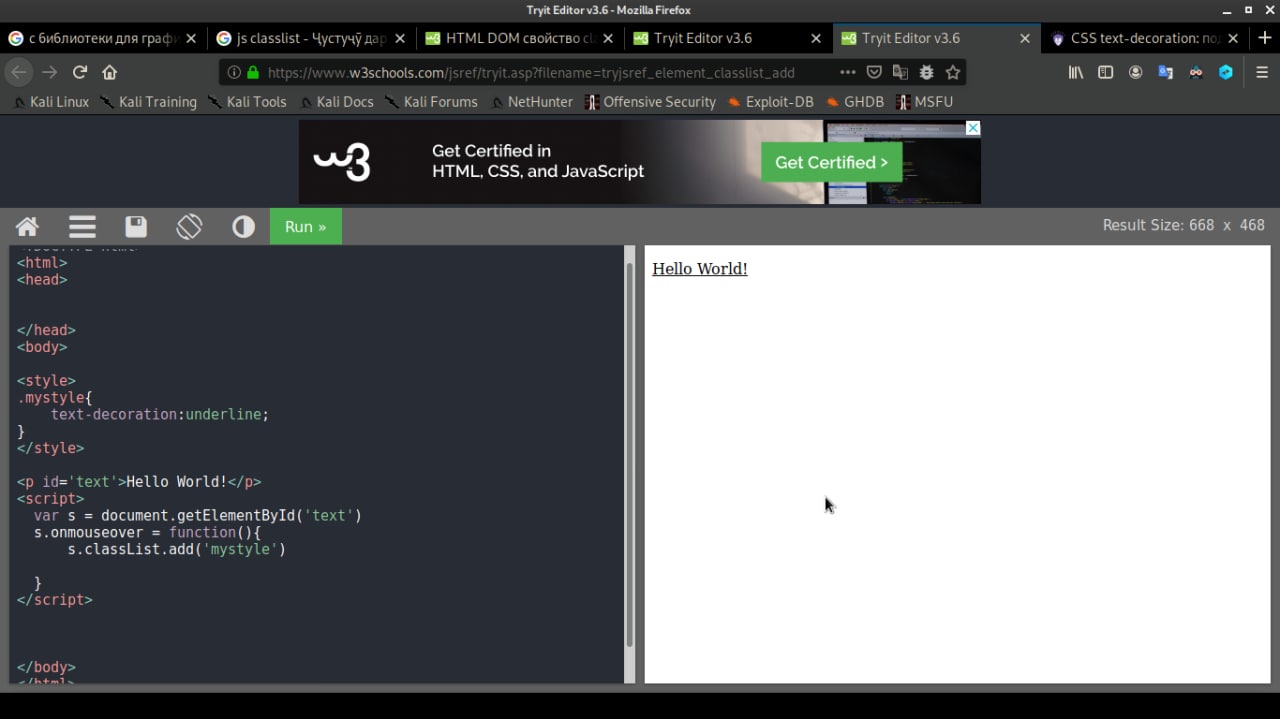Click 'Hello World!' in the result pane
This screenshot has width=1280, height=719.
[700, 269]
